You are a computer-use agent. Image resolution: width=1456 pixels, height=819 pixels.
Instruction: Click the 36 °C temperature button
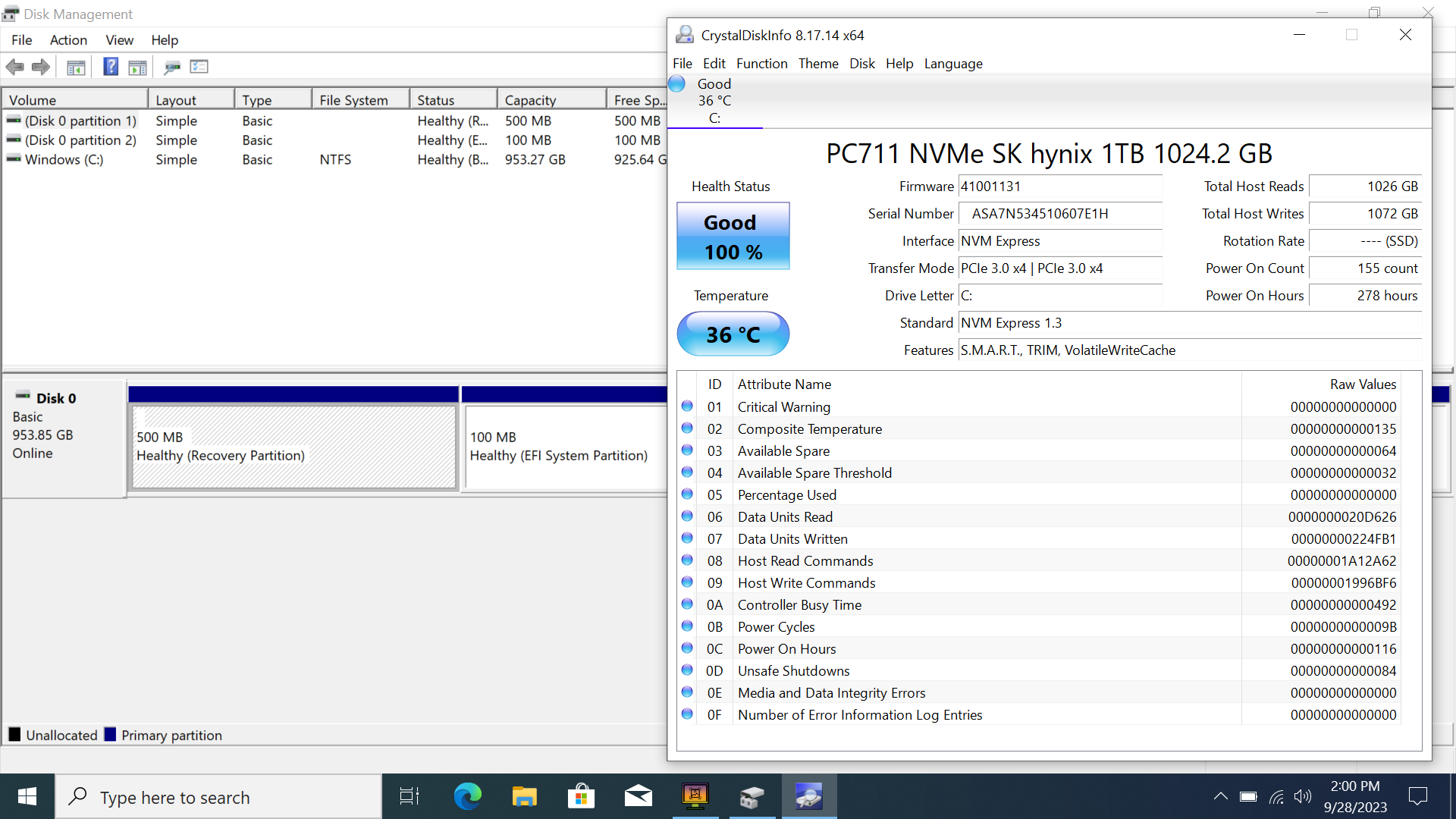(733, 334)
